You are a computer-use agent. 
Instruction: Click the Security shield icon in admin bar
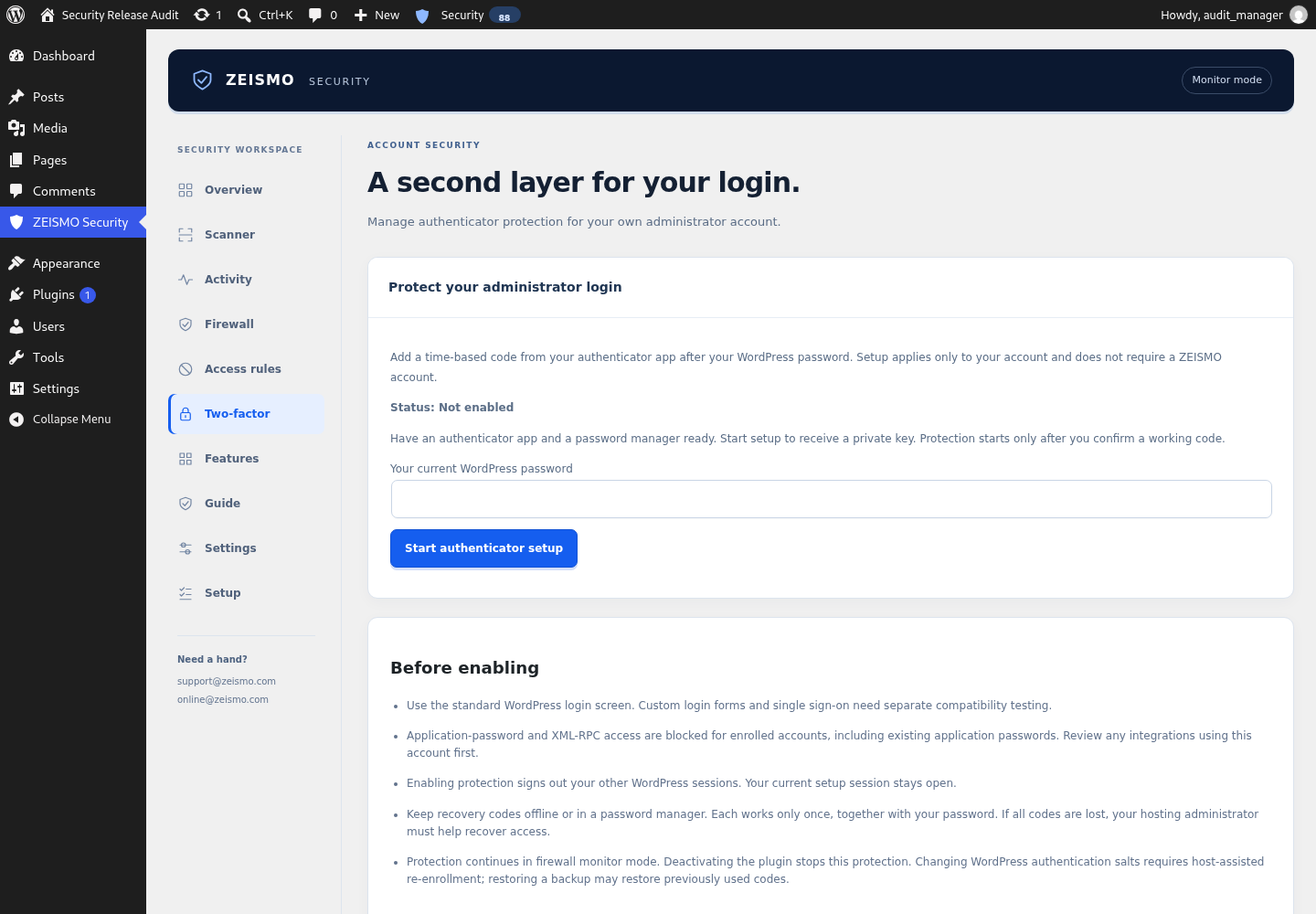point(422,16)
